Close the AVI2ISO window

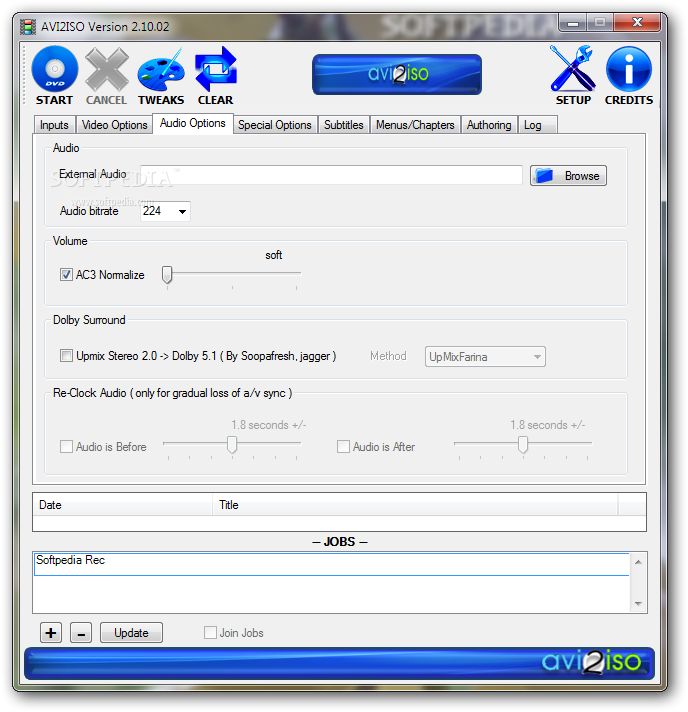(637, 23)
